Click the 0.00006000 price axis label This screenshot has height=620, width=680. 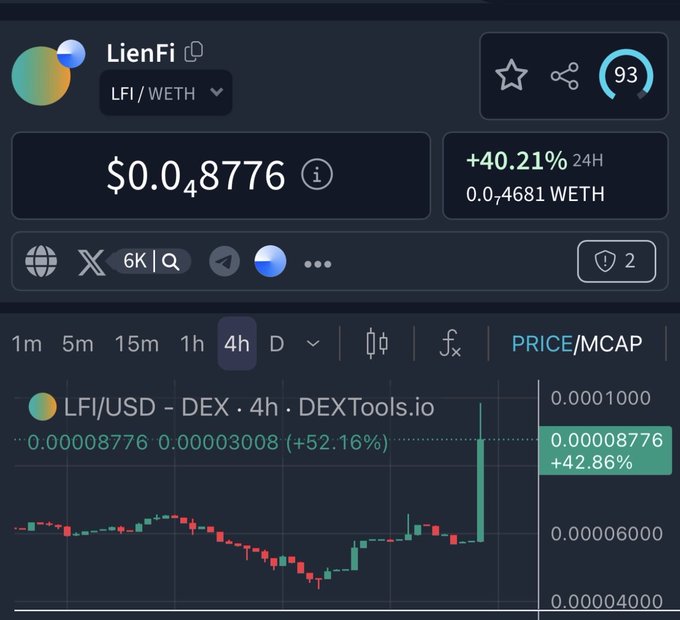pos(607,534)
